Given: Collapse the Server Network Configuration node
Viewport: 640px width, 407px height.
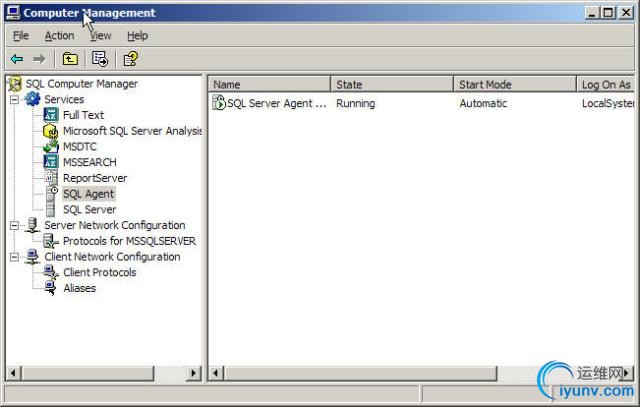Looking at the screenshot, I should click(14, 225).
